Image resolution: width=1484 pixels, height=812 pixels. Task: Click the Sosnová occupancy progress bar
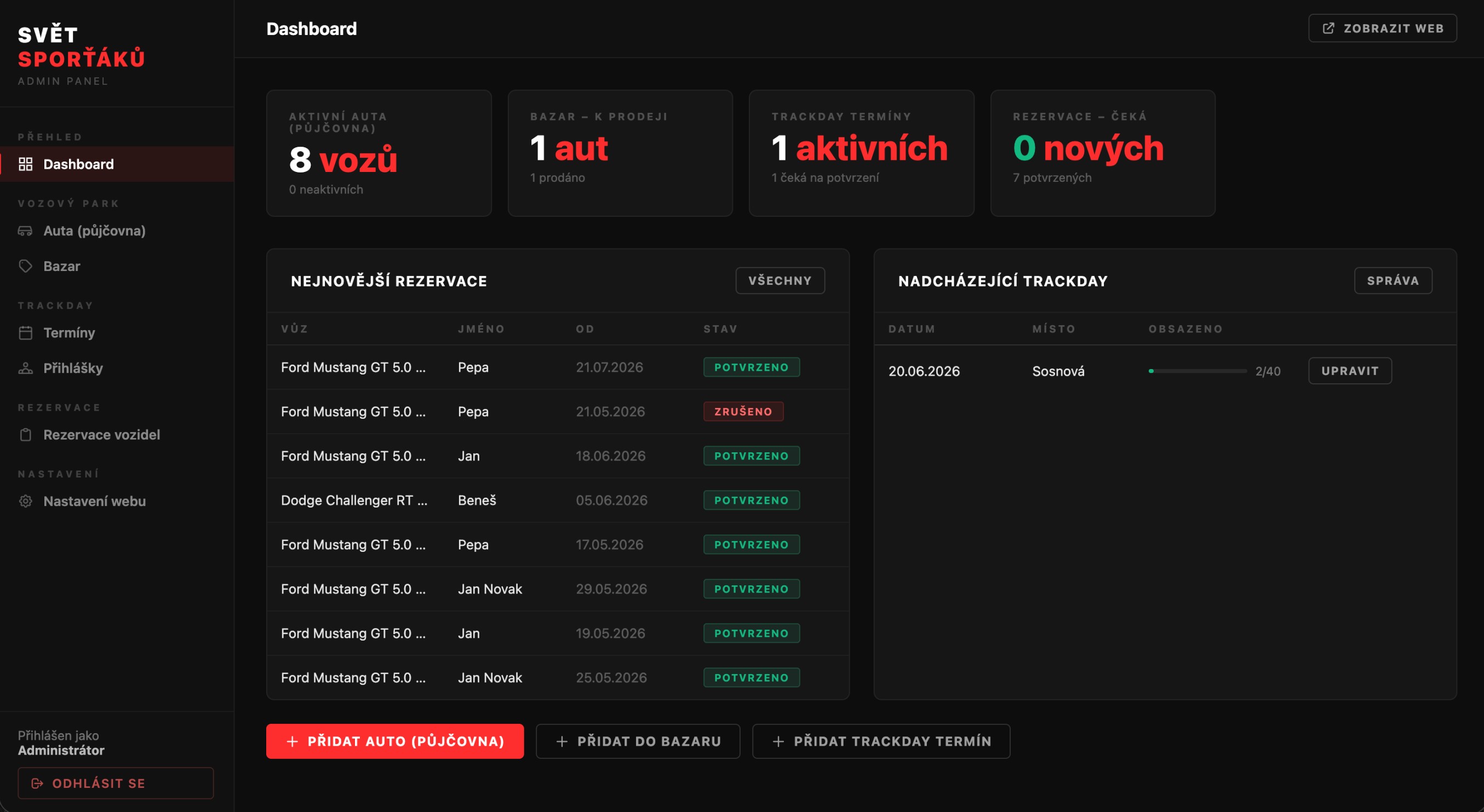[x=1197, y=371]
